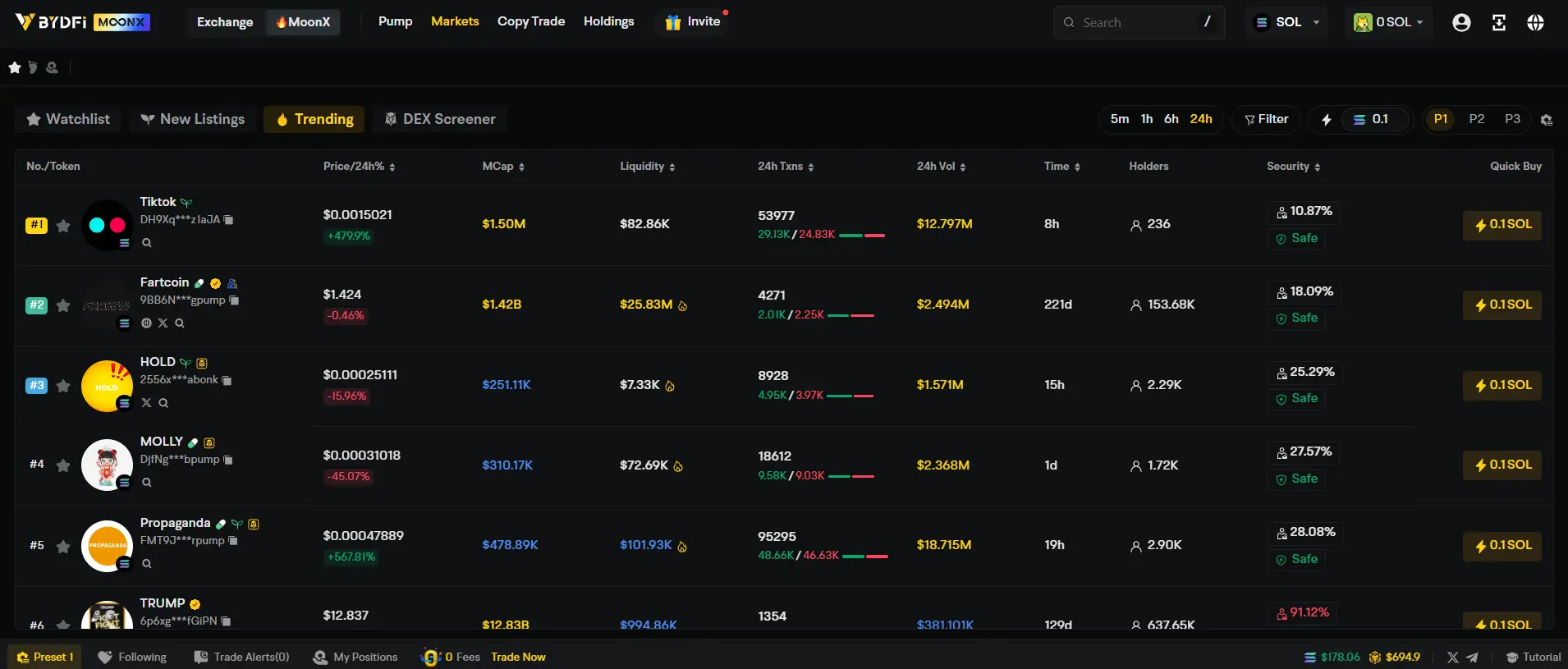Open the table settings icon next to P3

point(1547,120)
